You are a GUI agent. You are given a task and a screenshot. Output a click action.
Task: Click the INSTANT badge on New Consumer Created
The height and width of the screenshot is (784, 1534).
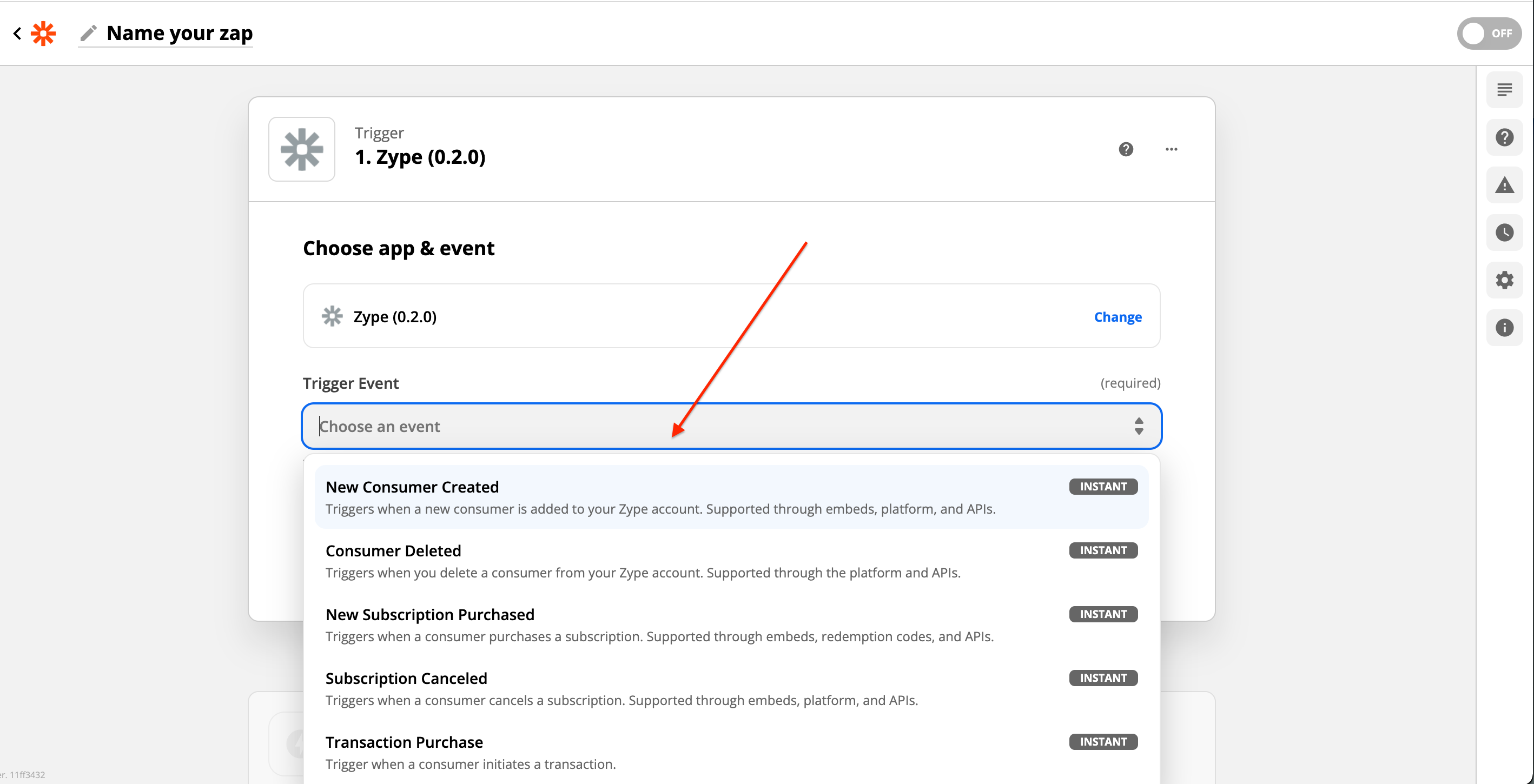point(1103,487)
